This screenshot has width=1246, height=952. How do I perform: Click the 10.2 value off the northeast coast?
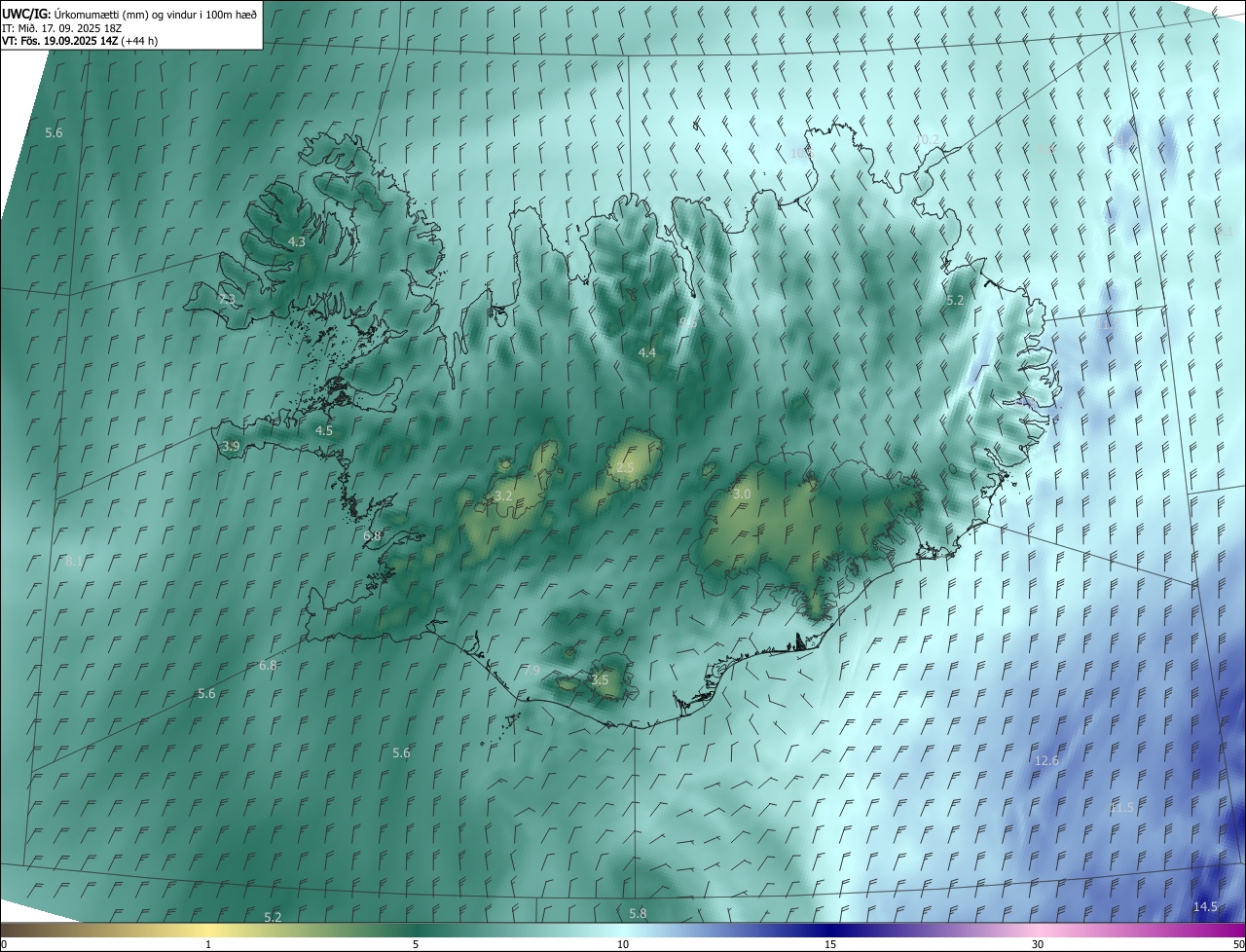927,140
